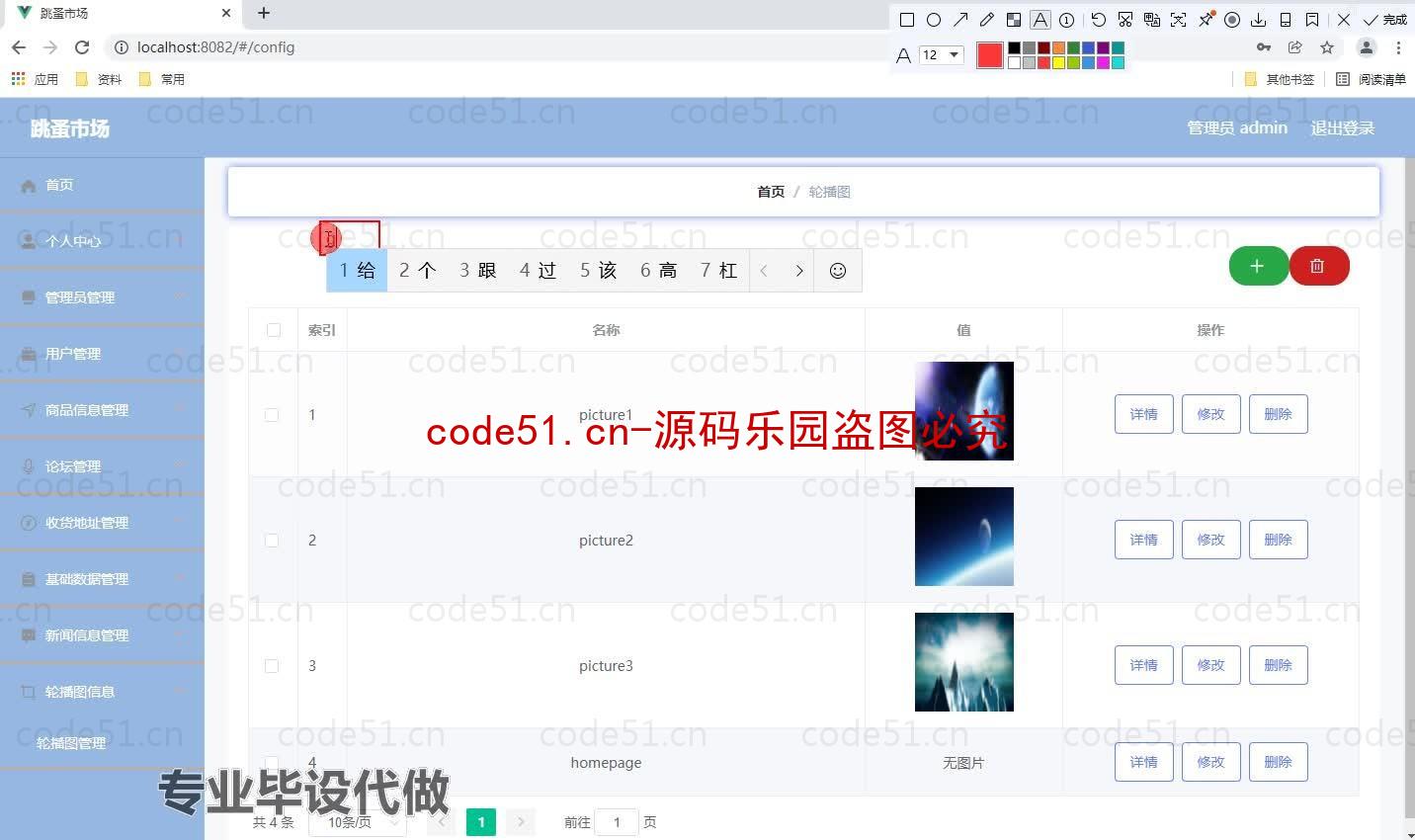This screenshot has width=1415, height=840.
Task: Click the text recognition OCR icon
Action: click(x=1179, y=20)
